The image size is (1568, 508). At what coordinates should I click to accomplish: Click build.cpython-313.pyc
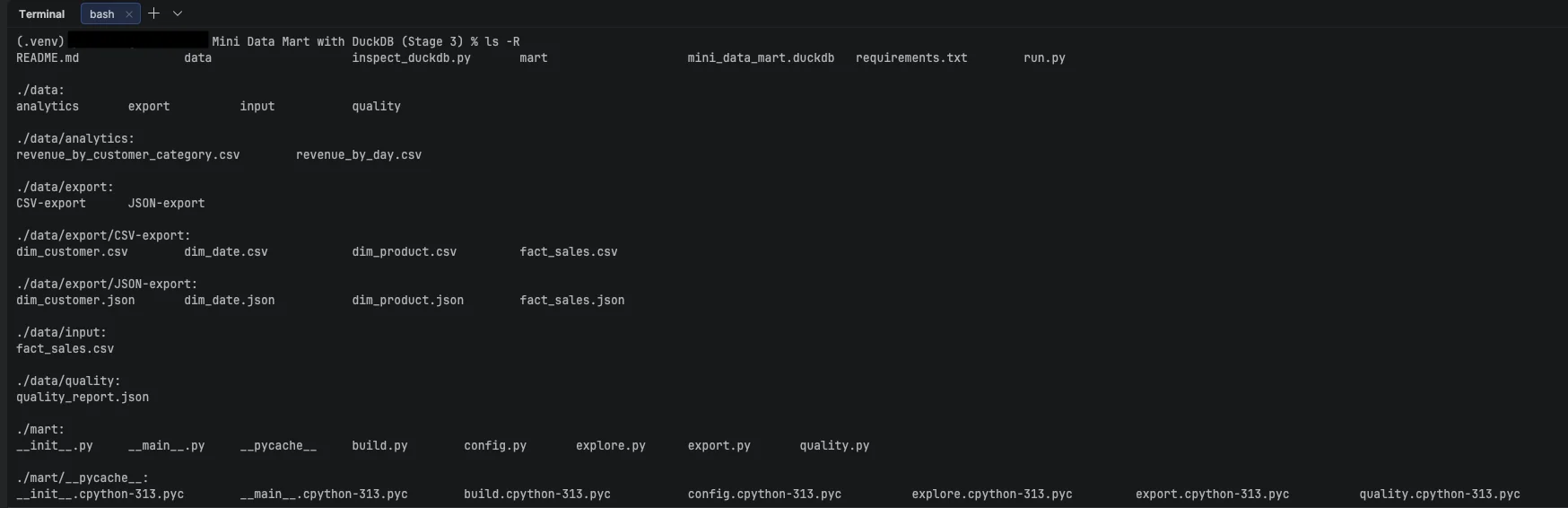click(537, 495)
